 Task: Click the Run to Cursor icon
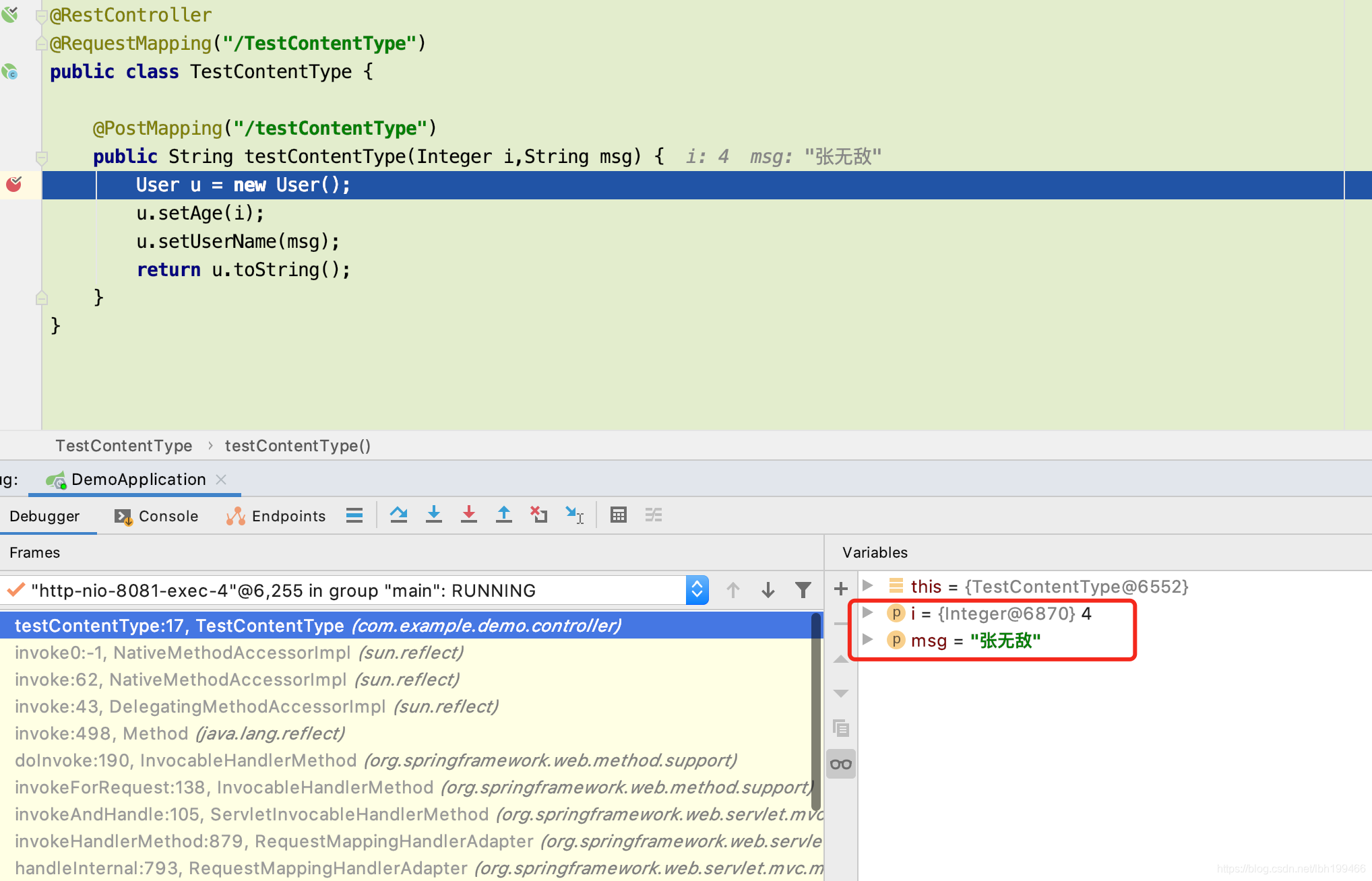[574, 515]
